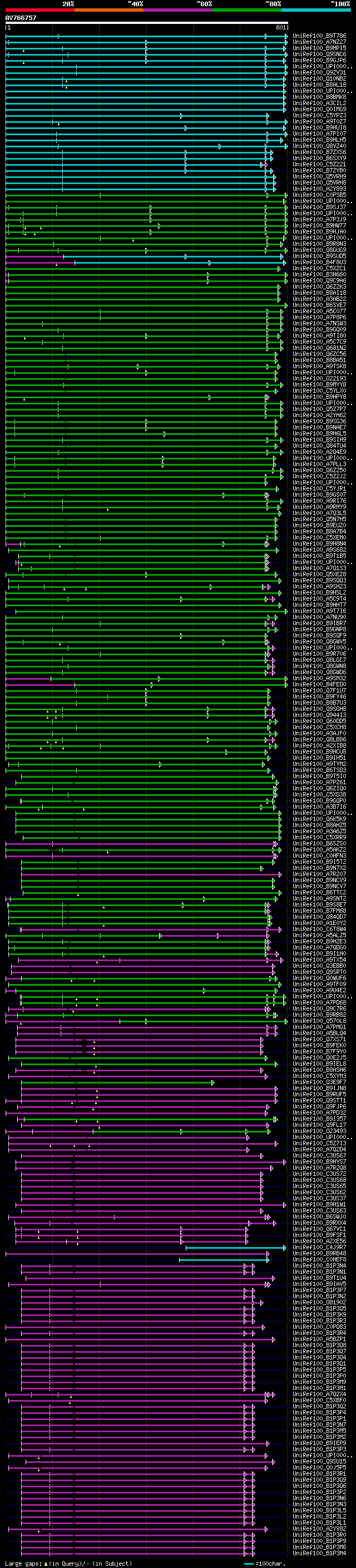Select hit label UniRef100_B9HCU8

(x=319, y=751)
